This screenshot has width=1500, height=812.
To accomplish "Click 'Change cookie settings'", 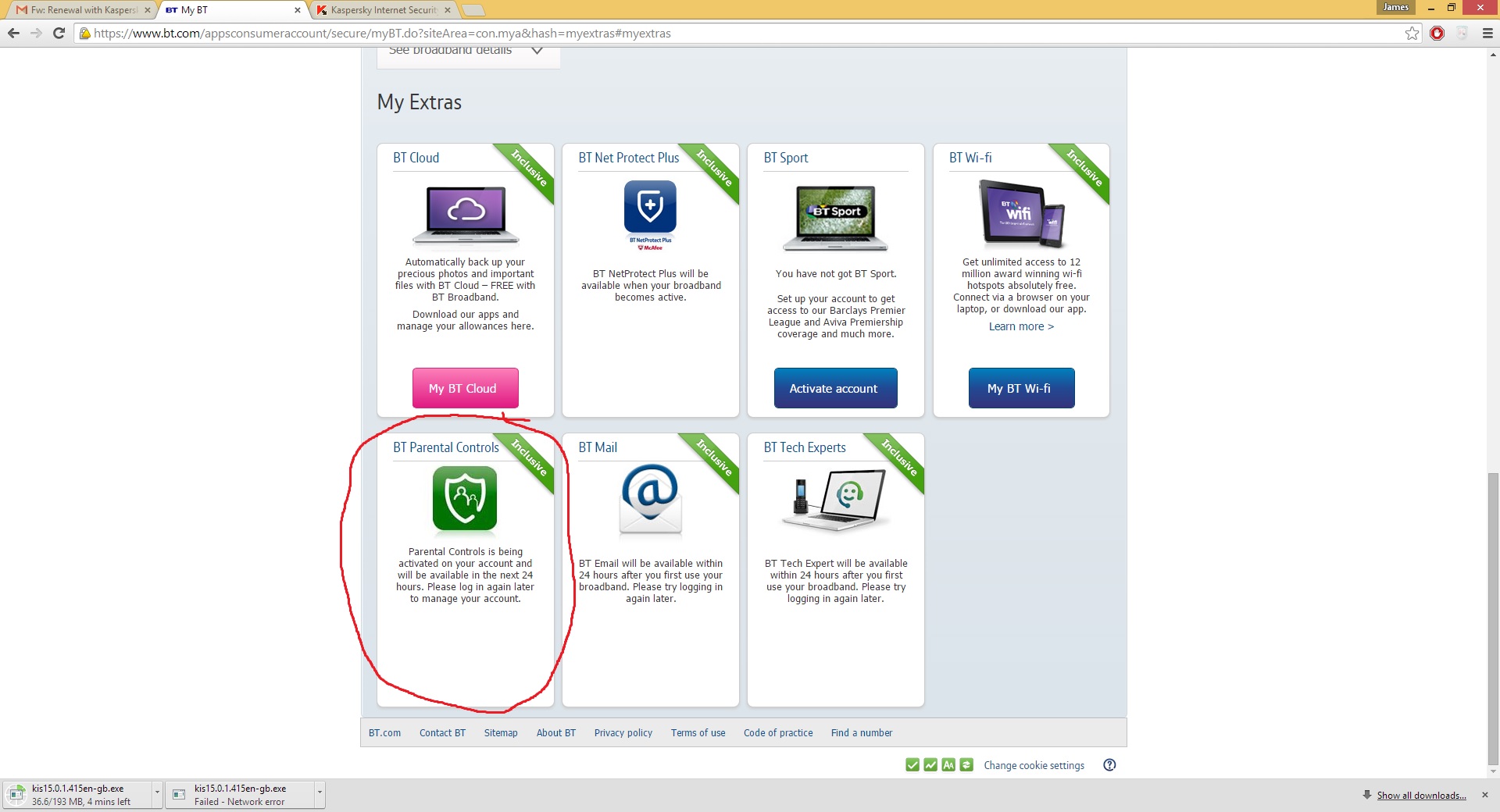I will [1034, 765].
